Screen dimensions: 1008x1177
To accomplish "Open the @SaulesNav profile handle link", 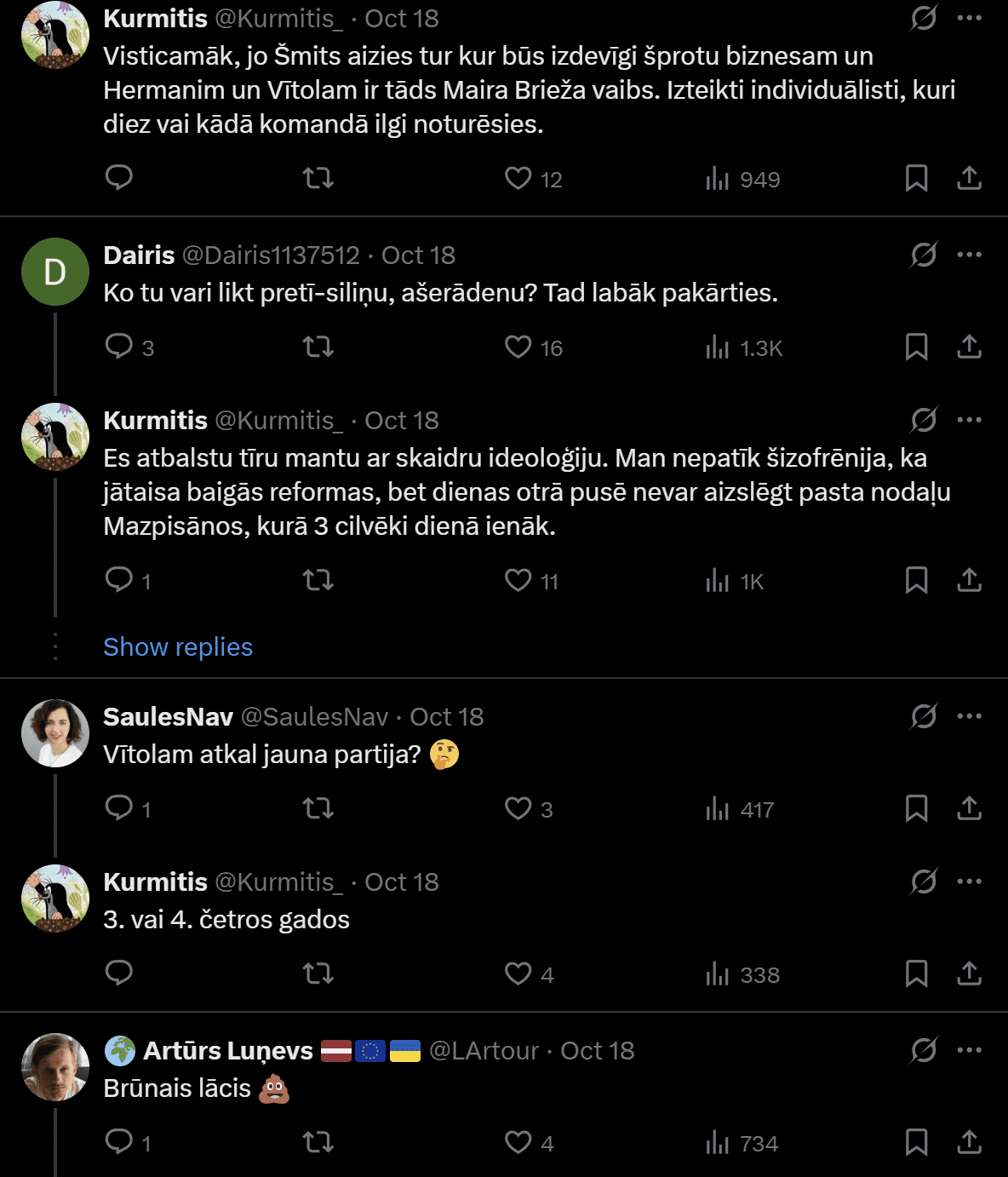I will [x=314, y=717].
